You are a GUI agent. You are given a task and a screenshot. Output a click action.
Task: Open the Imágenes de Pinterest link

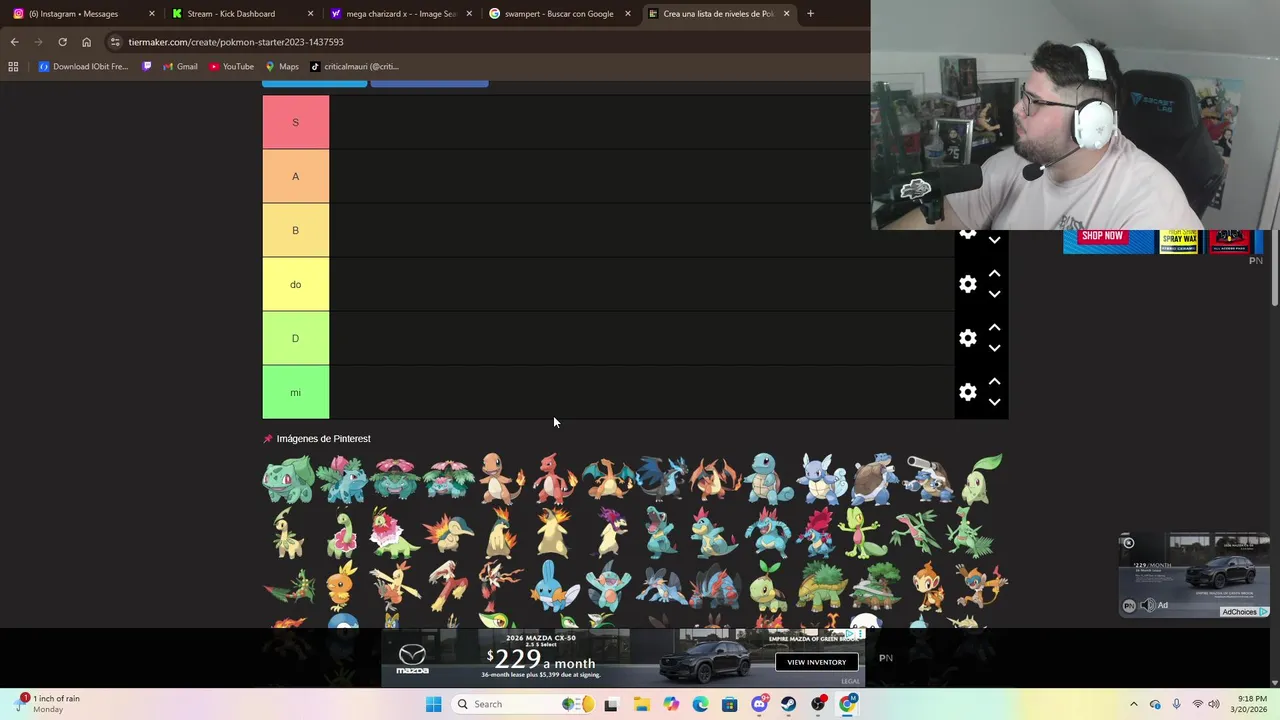[323, 439]
